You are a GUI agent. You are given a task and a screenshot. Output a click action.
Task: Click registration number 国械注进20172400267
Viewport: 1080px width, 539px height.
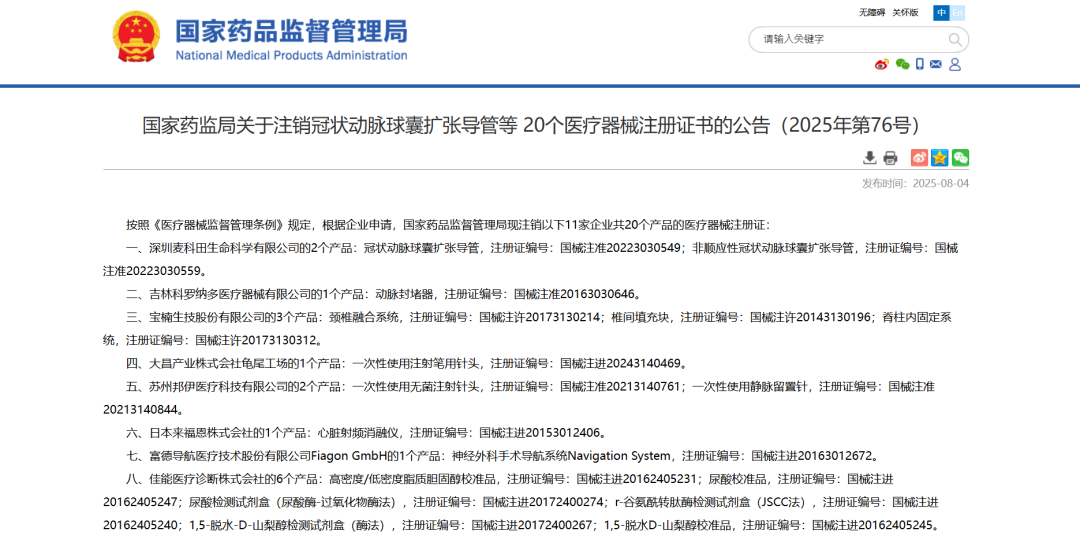click(532, 525)
